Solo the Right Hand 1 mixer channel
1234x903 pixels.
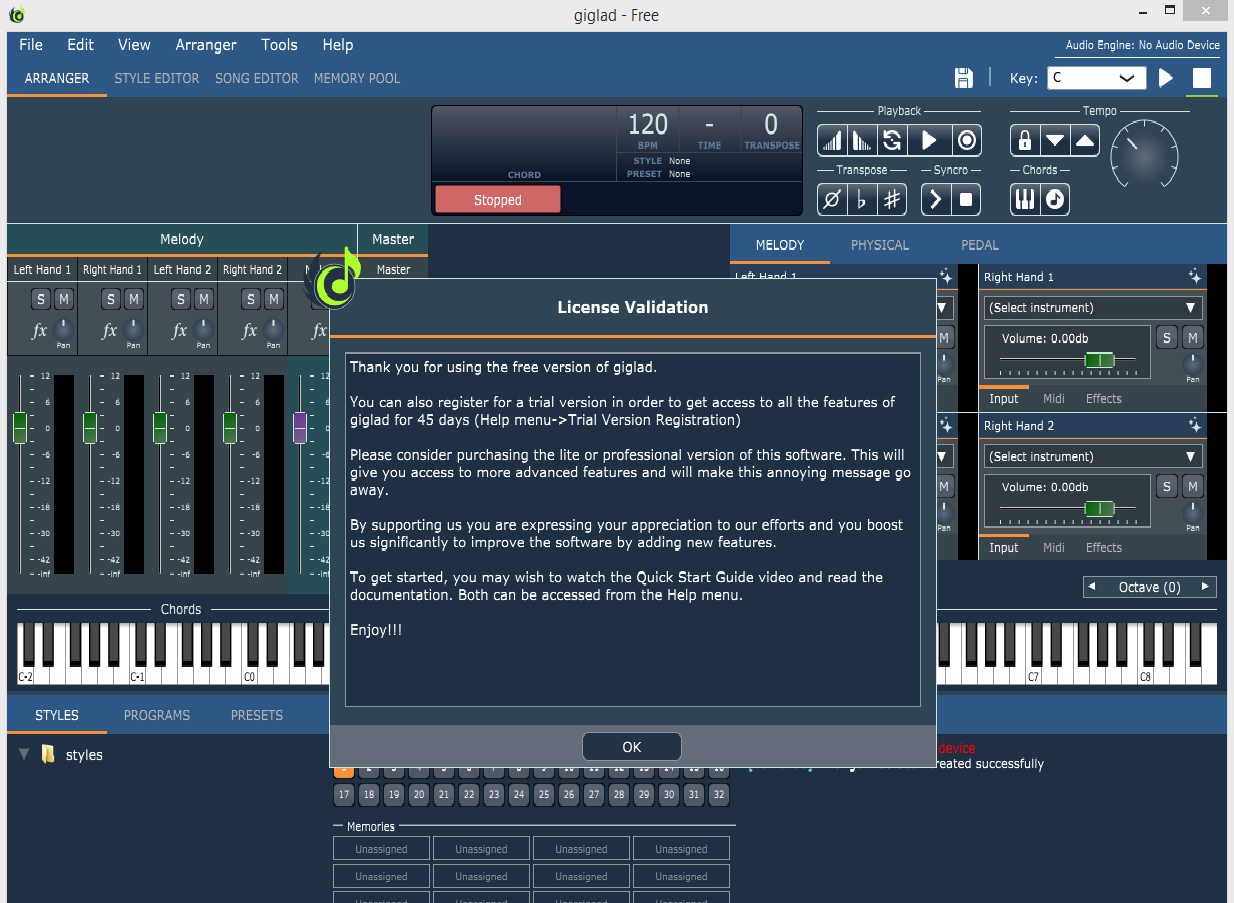110,299
